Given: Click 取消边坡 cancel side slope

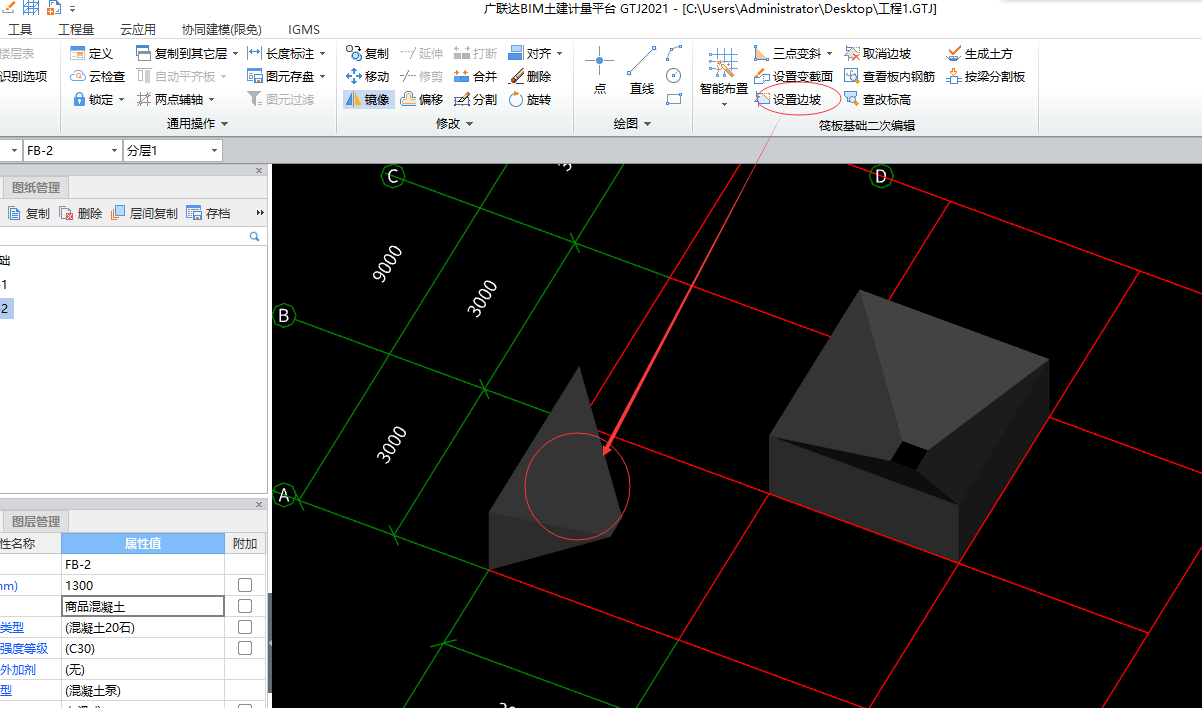Looking at the screenshot, I should tap(877, 53).
